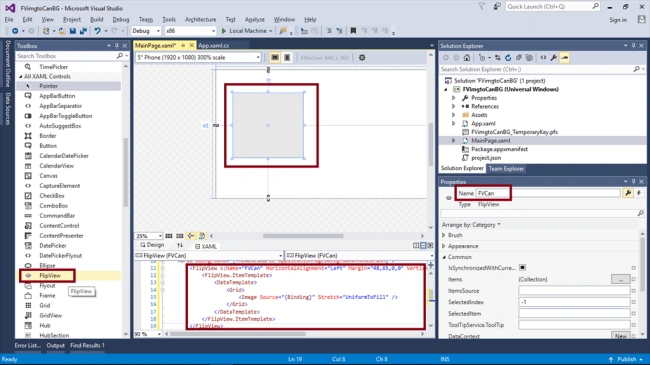Toggle auto-hide pin on Properties panel
The image size is (650, 365).
click(633, 182)
